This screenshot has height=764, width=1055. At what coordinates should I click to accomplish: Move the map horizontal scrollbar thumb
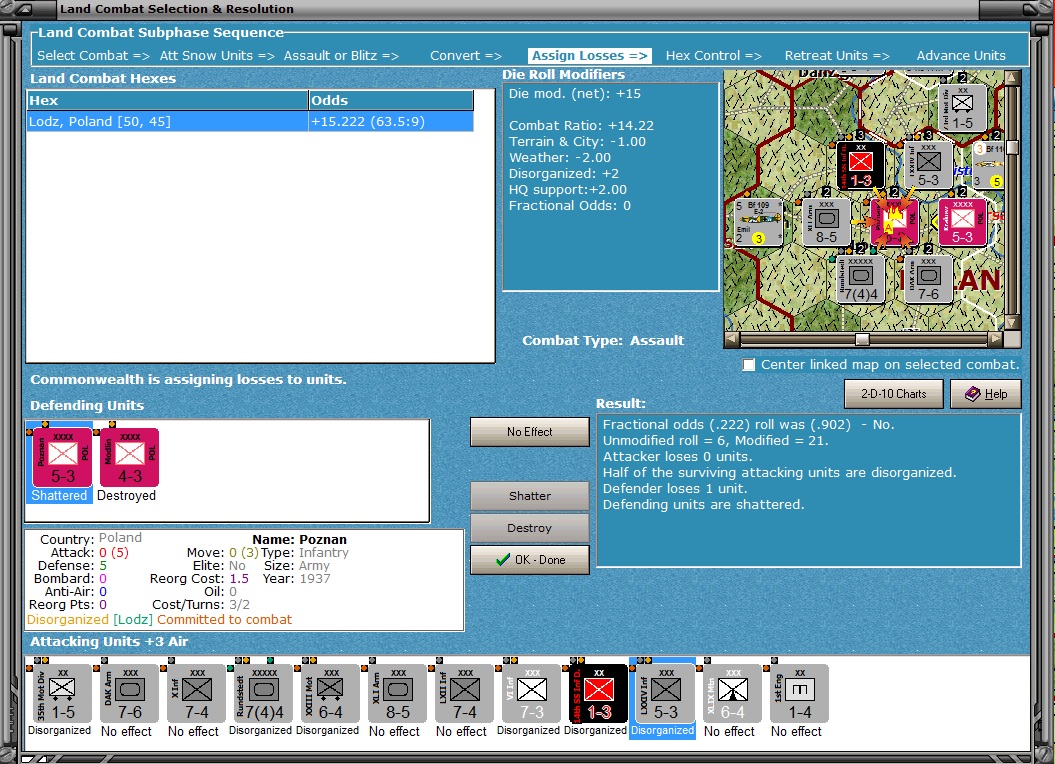pyautogui.click(x=862, y=339)
